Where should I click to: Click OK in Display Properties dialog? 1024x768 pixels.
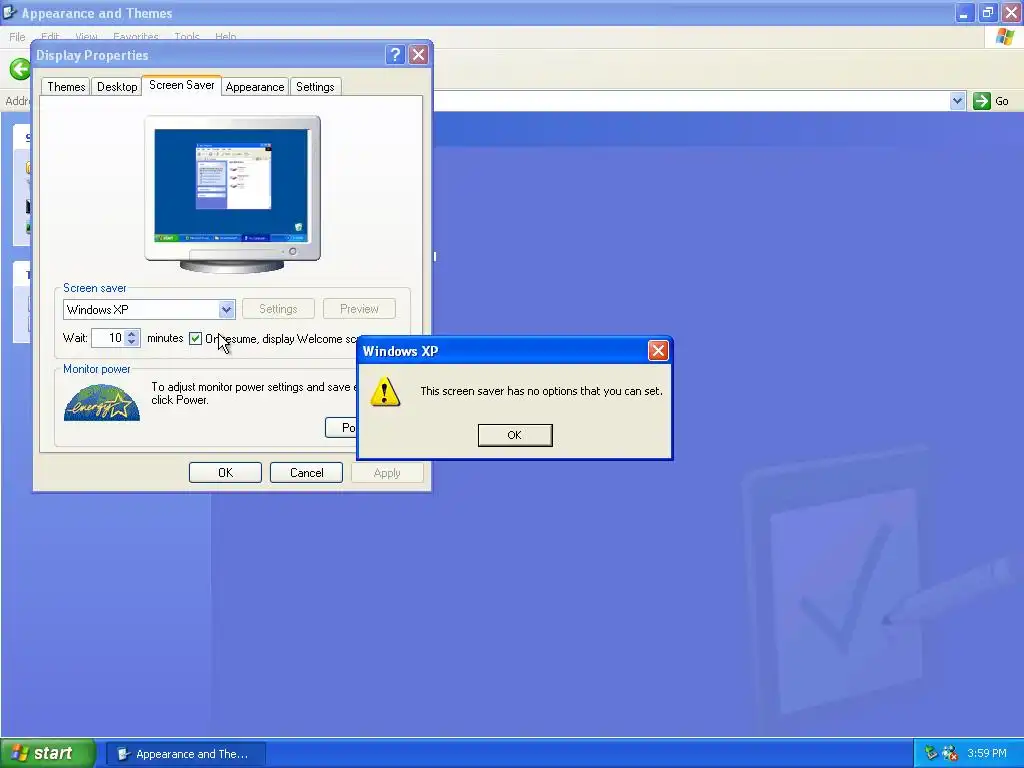click(225, 472)
